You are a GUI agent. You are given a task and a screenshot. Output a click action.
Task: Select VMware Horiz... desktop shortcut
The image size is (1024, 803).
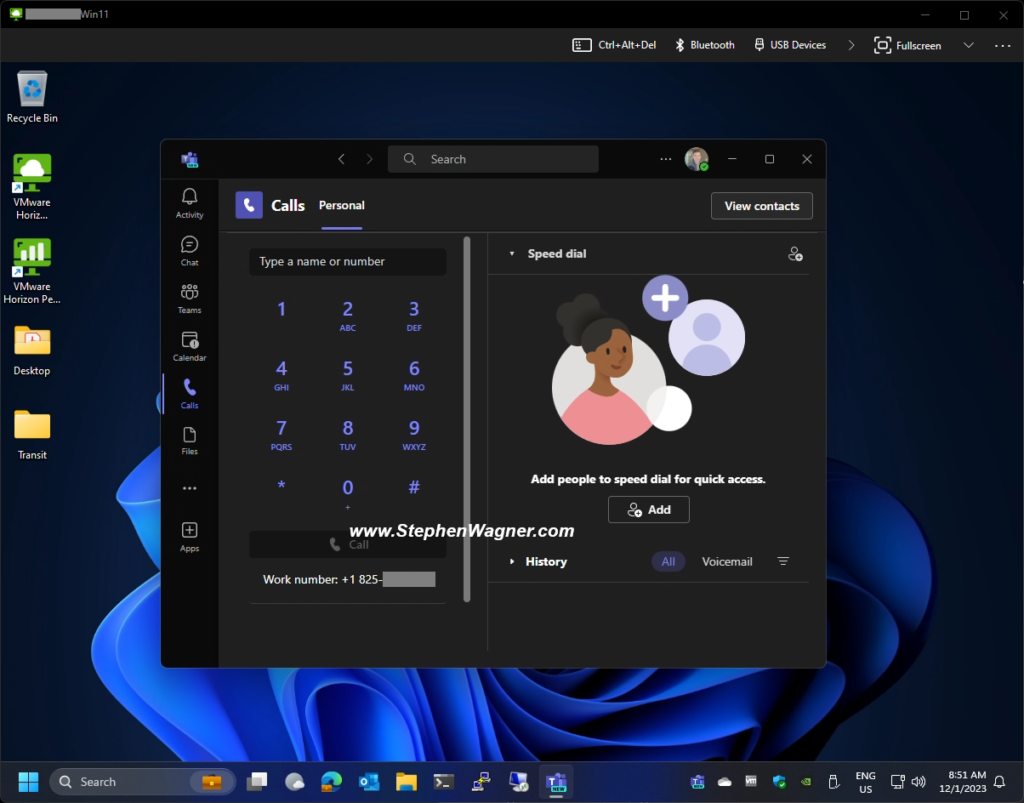pyautogui.click(x=32, y=187)
